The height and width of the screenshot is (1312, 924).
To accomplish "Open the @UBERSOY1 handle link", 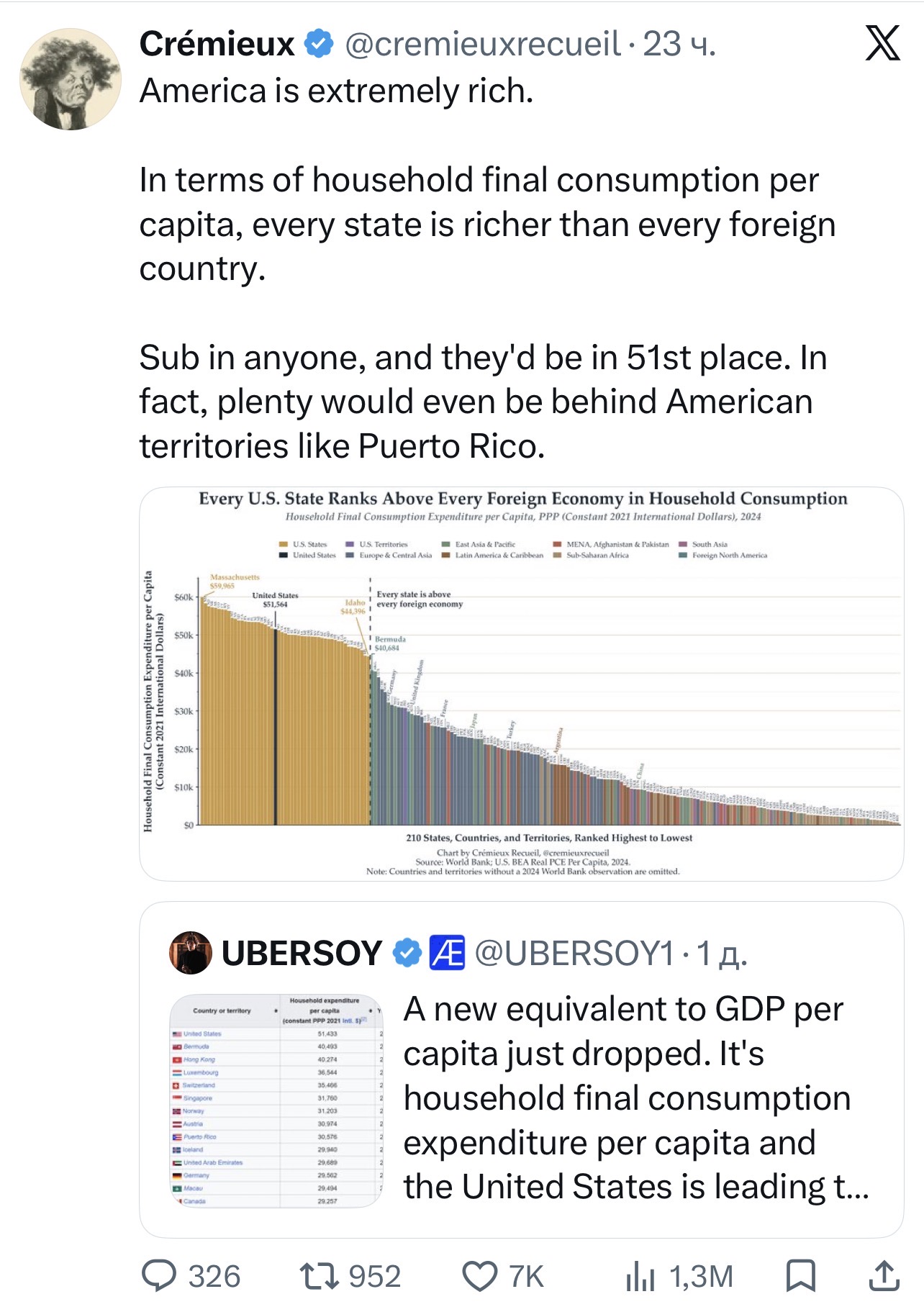I will (x=574, y=954).
